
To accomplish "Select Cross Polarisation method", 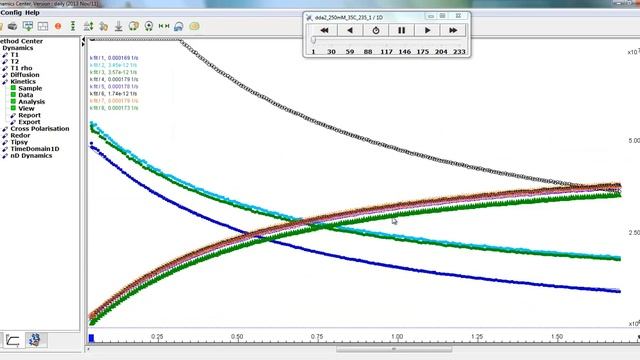I will click(x=40, y=129).
